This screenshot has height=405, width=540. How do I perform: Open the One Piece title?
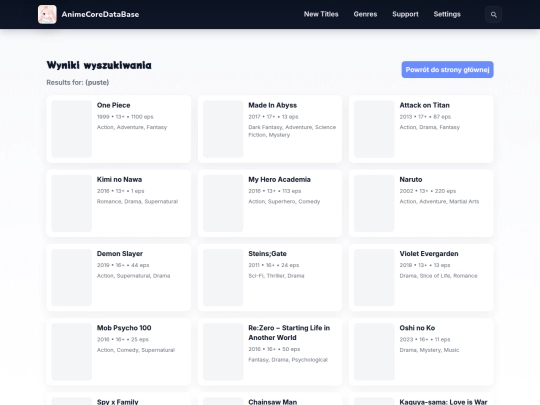113,105
